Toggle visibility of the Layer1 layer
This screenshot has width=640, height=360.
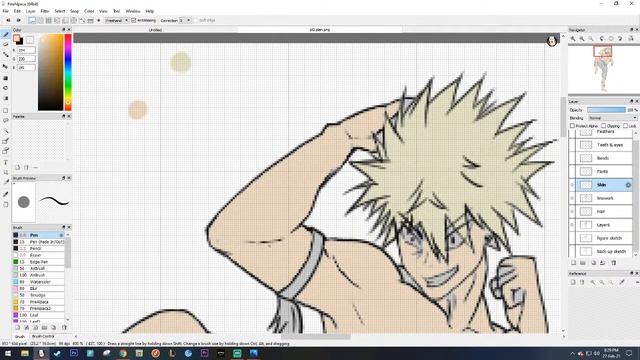(x=572, y=225)
